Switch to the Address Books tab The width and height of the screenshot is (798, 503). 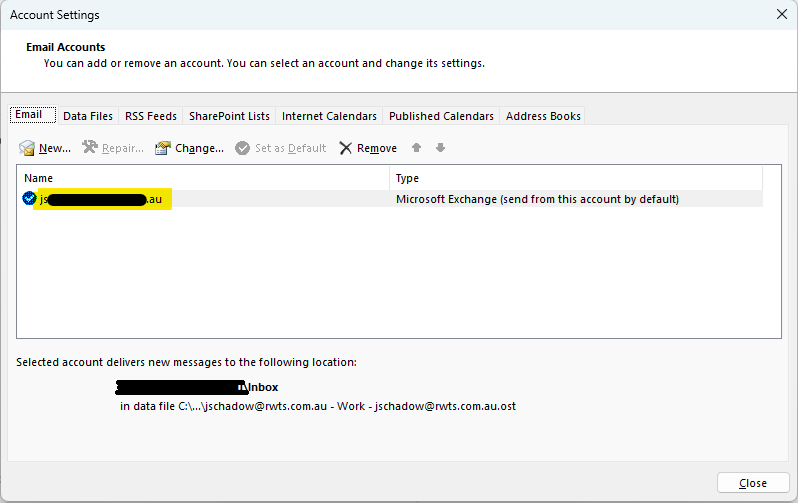tap(543, 116)
